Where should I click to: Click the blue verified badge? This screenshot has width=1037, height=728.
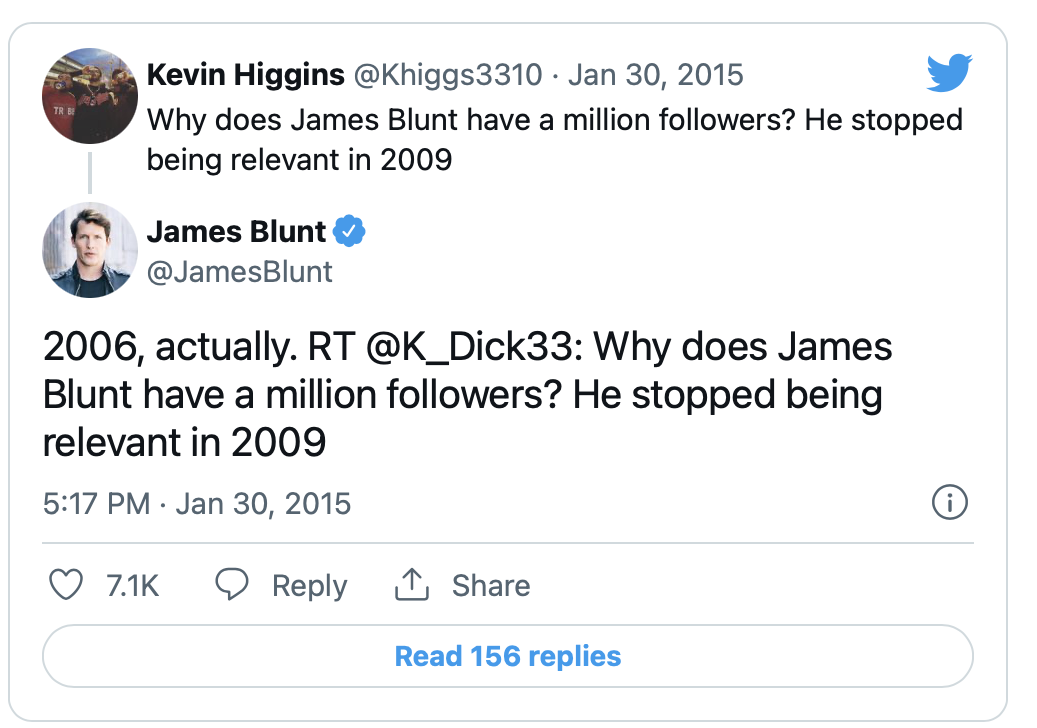click(349, 232)
